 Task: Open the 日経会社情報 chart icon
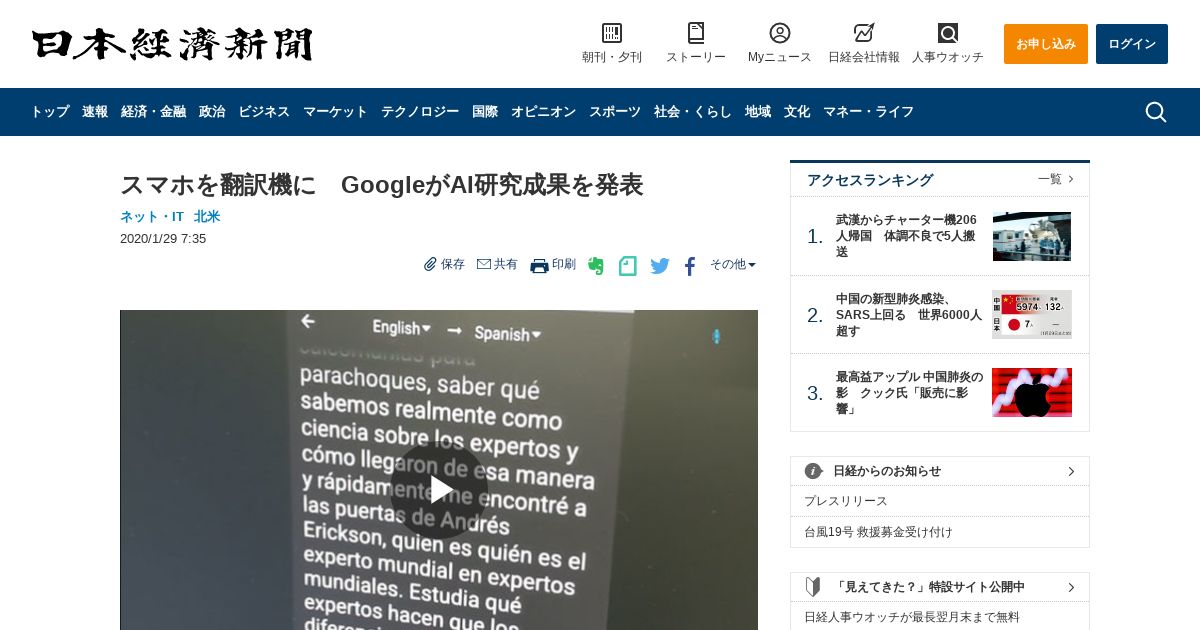(x=864, y=33)
